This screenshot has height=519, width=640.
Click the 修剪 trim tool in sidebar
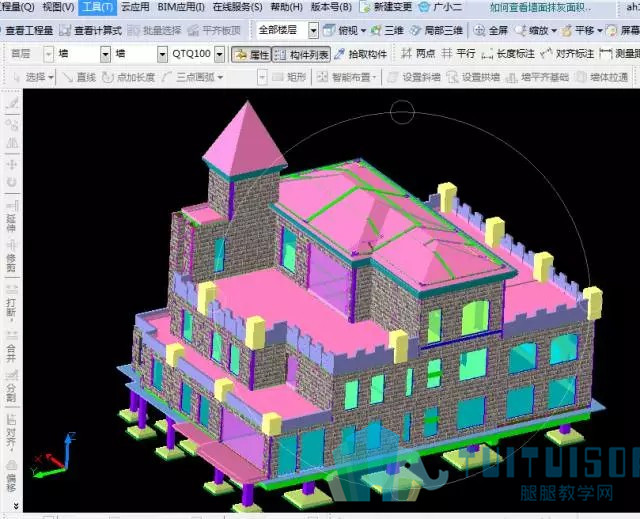(11, 256)
